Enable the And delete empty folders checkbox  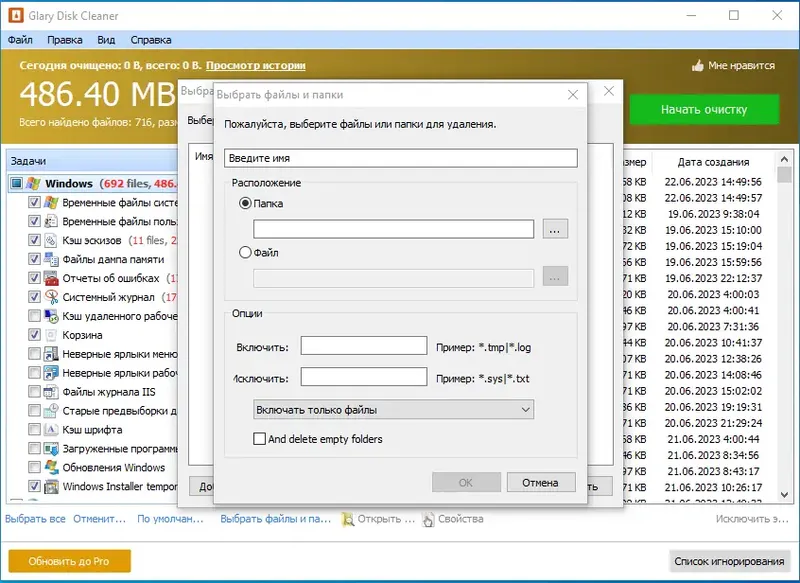tap(259, 439)
